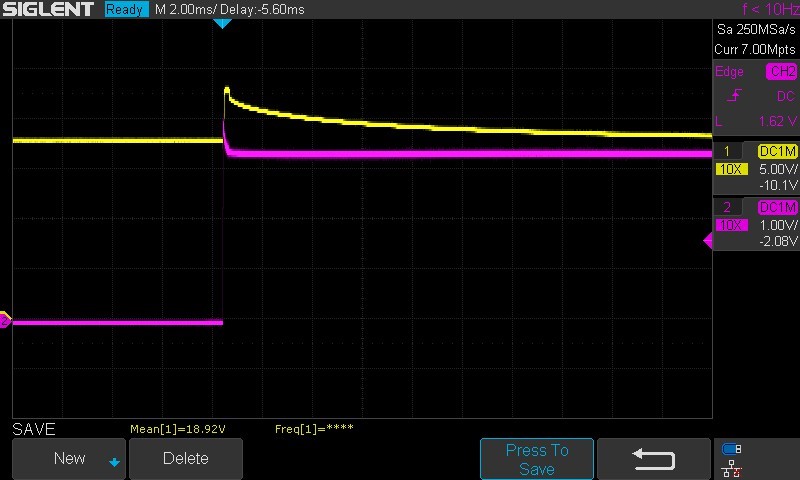
Task: Click channel 1 DC1M coupling badge
Action: tap(778, 151)
